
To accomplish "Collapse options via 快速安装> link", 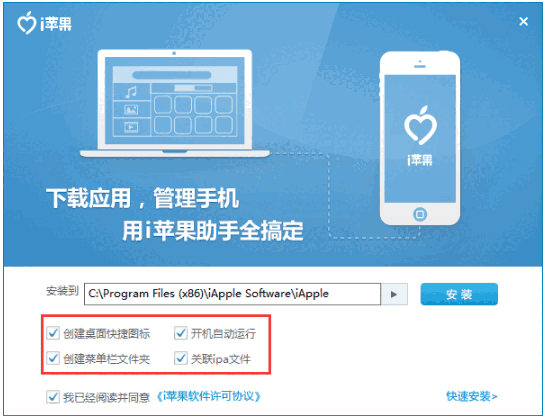I will click(x=472, y=396).
